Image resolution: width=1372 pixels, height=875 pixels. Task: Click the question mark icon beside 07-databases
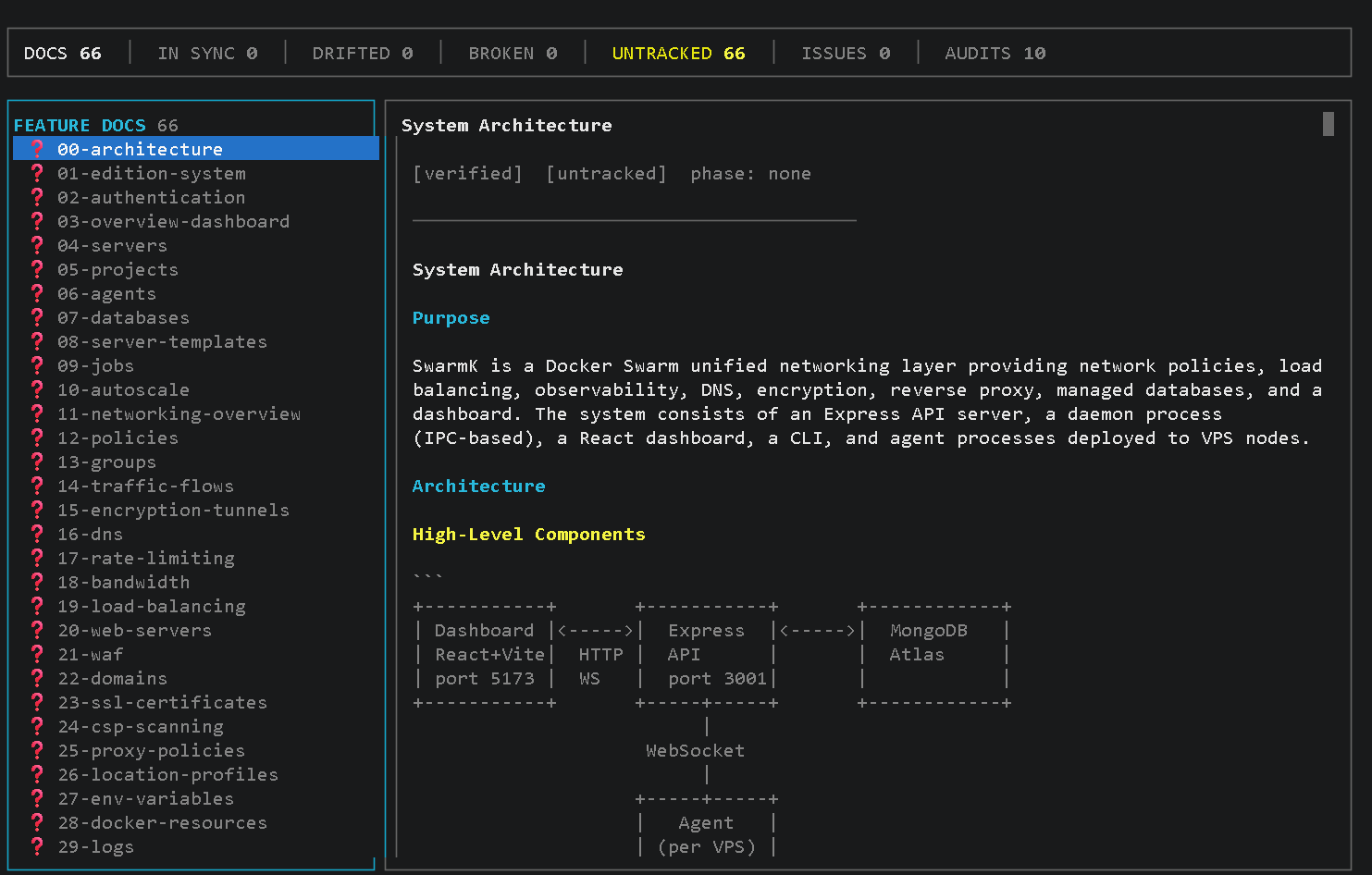click(x=37, y=317)
